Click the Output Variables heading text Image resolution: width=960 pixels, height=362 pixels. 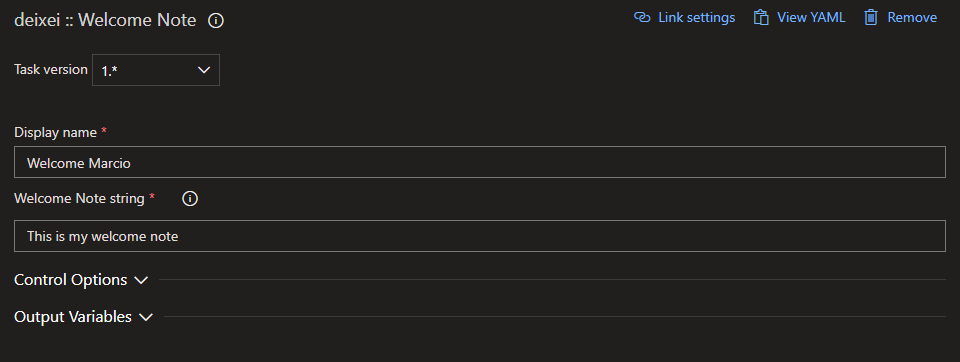coord(73,317)
